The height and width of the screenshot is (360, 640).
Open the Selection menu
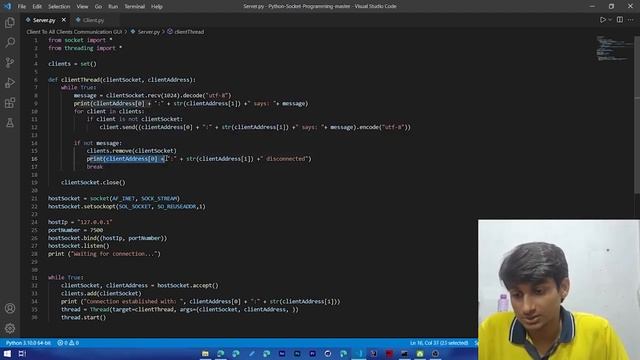(x=59, y=7)
